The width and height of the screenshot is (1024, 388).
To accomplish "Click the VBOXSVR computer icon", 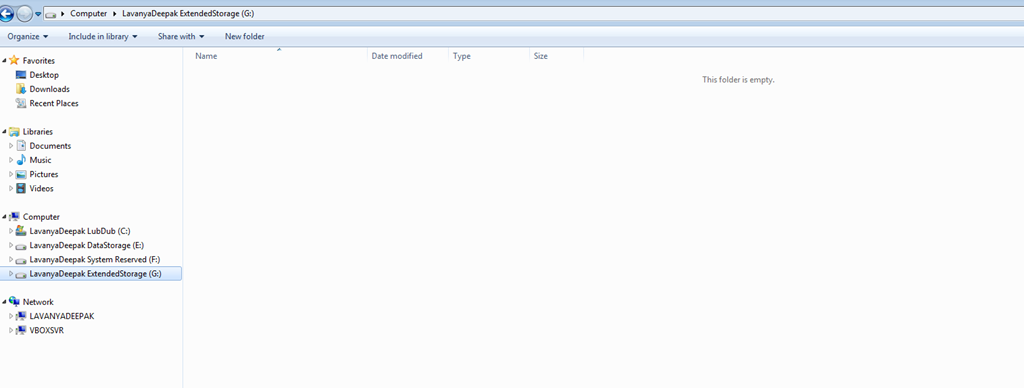I will [x=21, y=331].
